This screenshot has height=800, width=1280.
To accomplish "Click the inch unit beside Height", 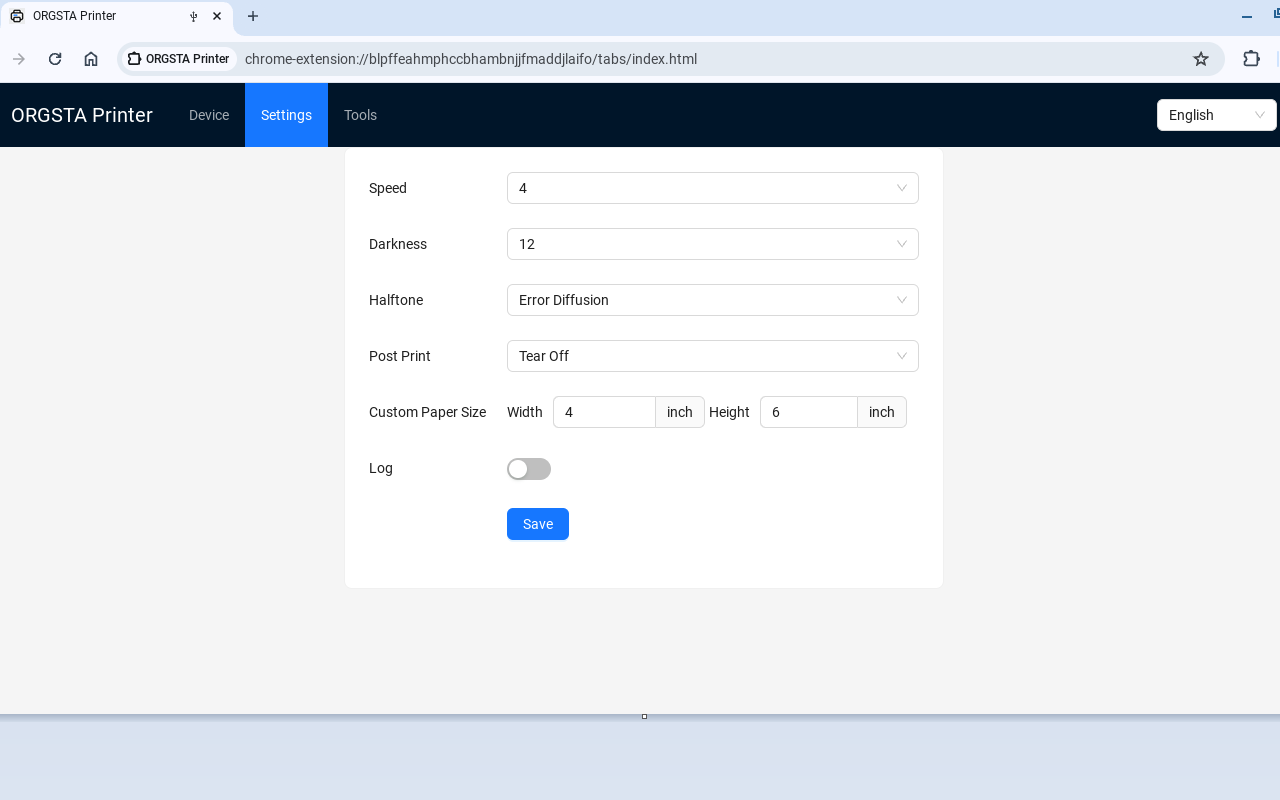I will (882, 412).
